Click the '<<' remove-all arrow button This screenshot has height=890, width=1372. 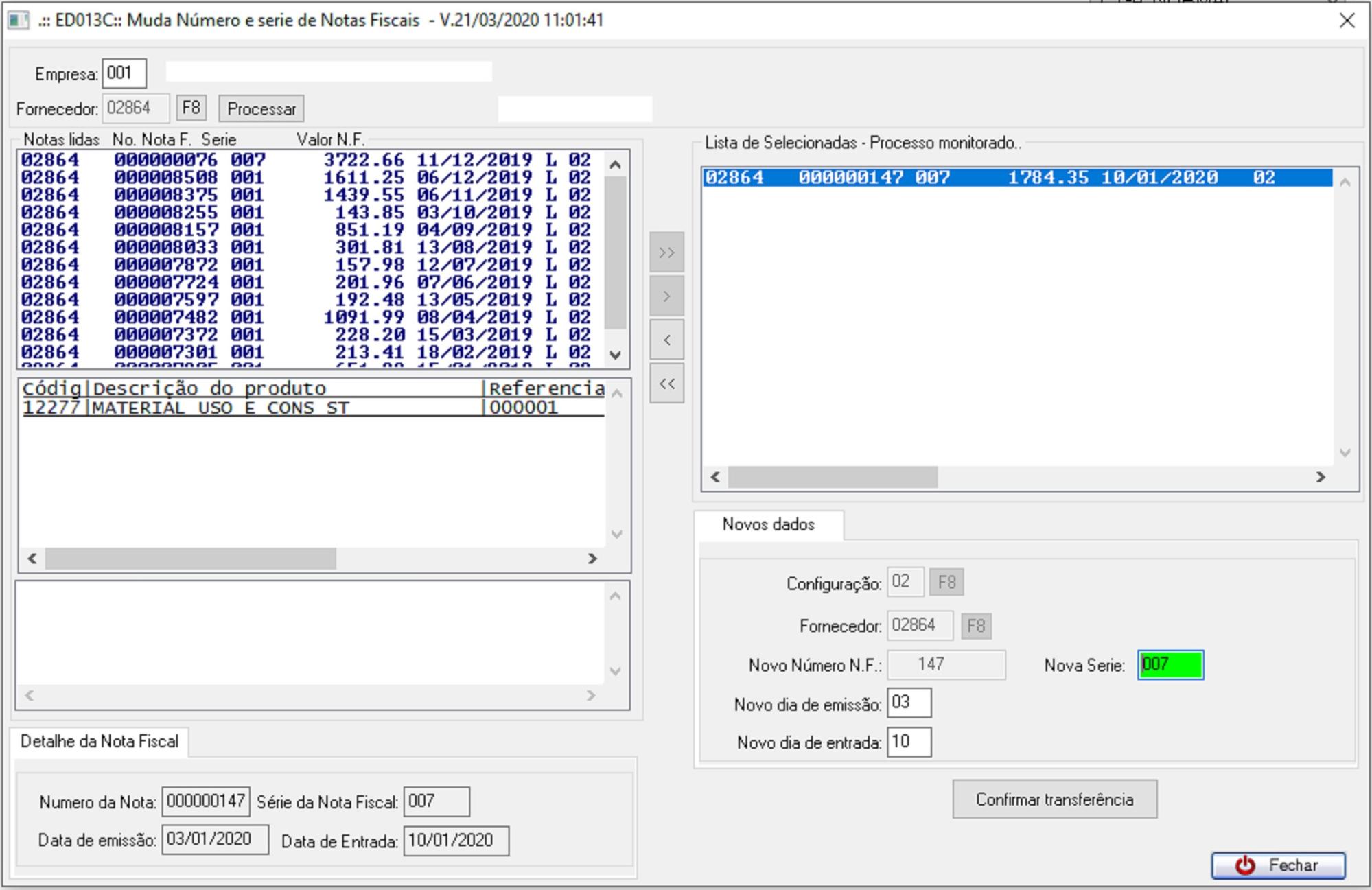pyautogui.click(x=666, y=384)
